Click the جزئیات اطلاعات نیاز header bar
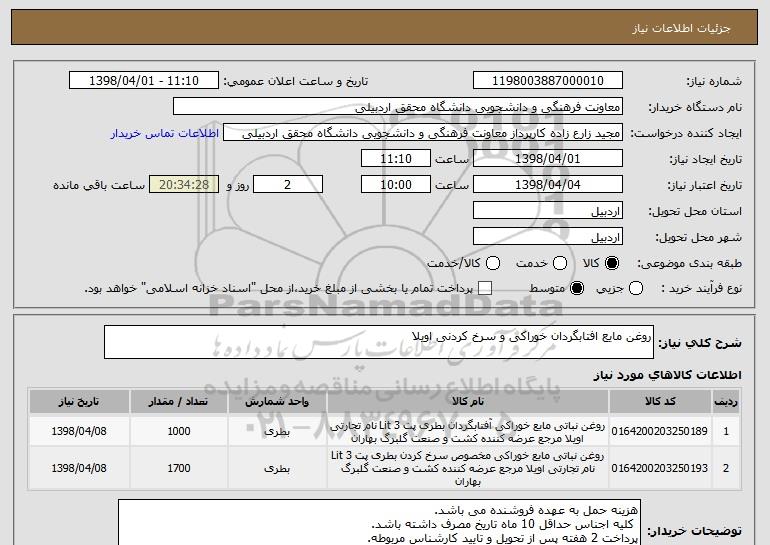The image size is (770, 545). pos(385,27)
